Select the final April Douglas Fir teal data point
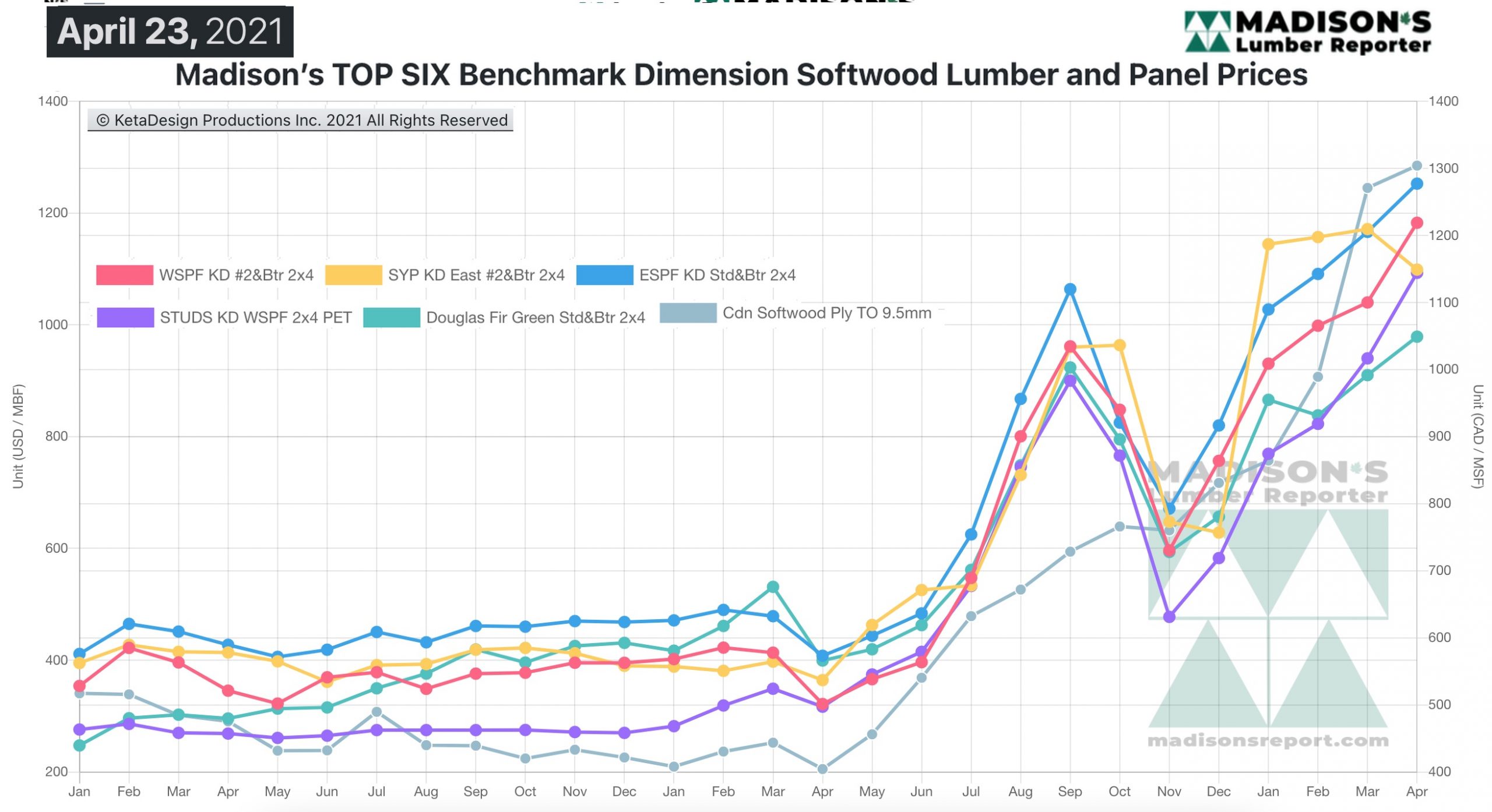This screenshot has height=812, width=1492. [x=1417, y=337]
